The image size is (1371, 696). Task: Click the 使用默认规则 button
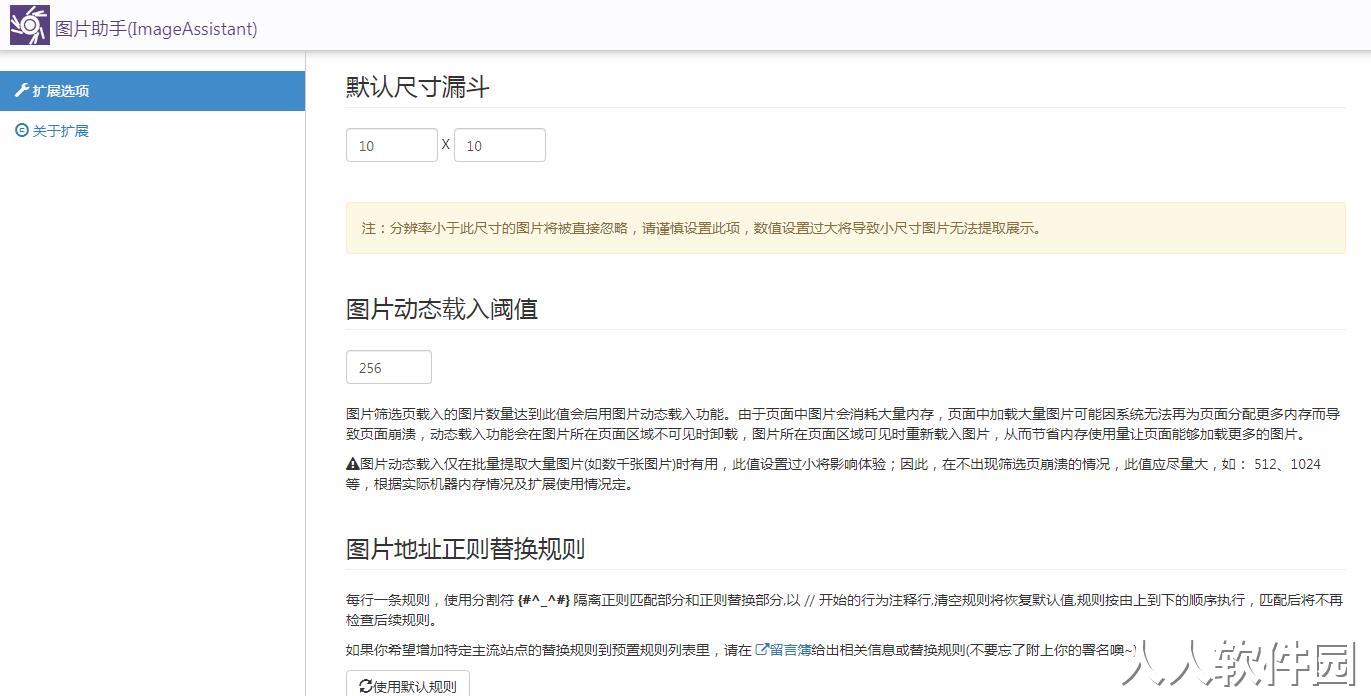coord(408,685)
